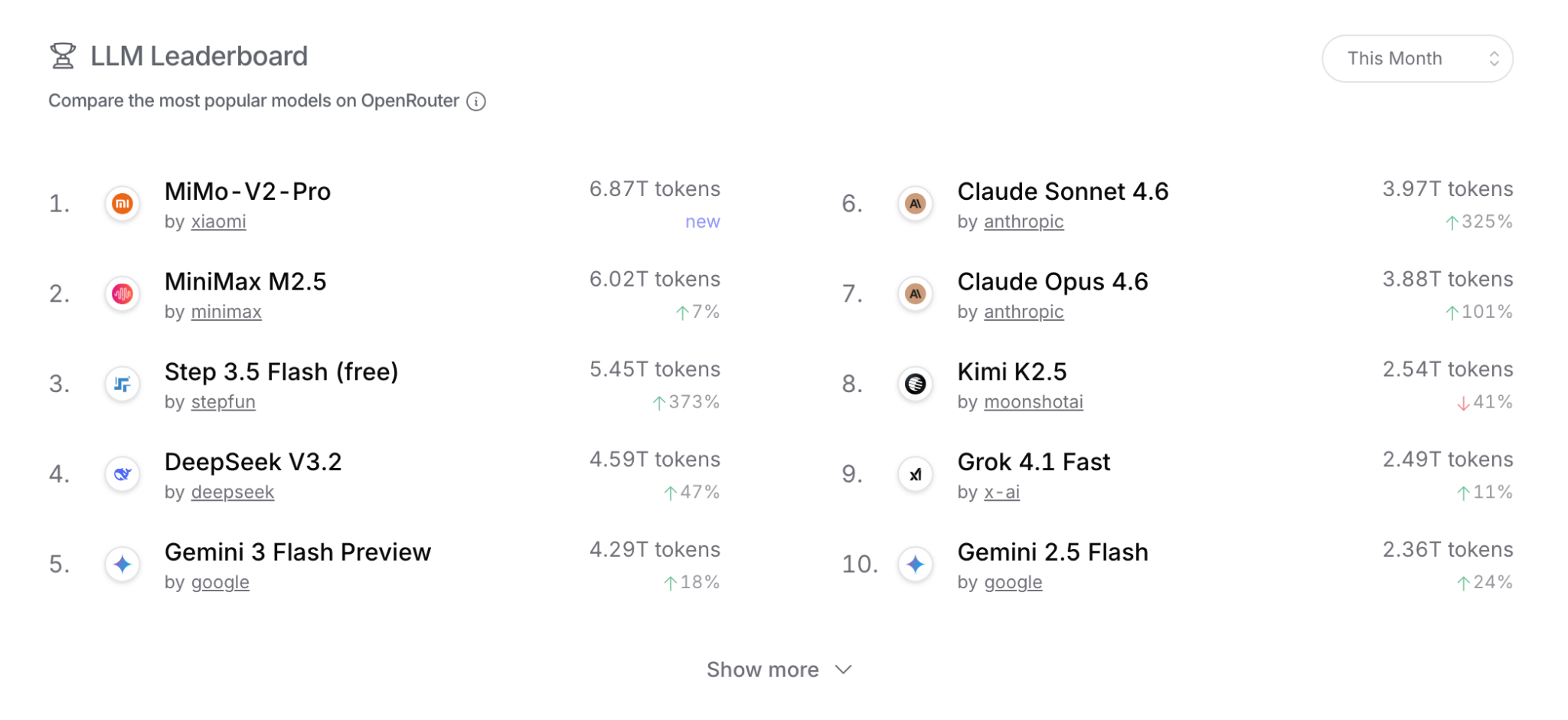Click the info icon next to OpenRouter description
The image size is (1568, 720).
tap(476, 101)
